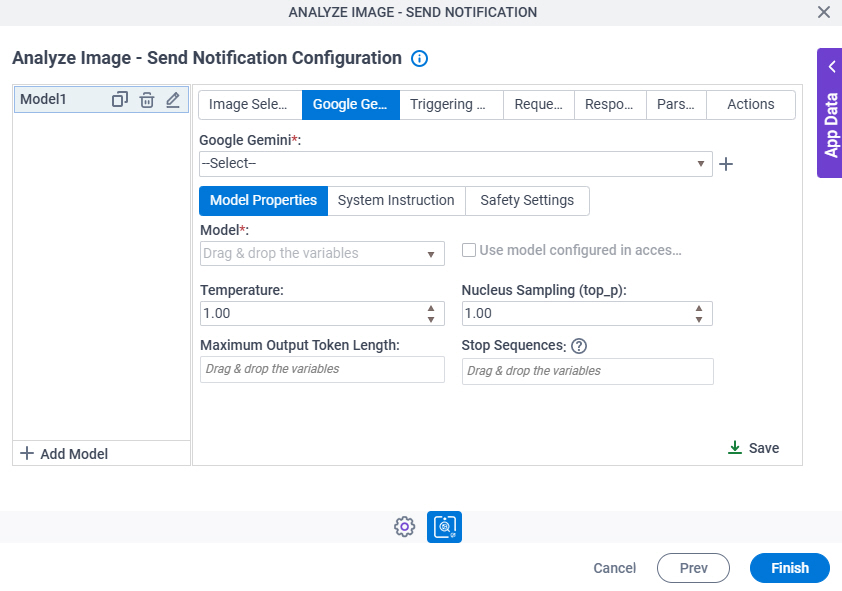Open the Response tab
This screenshot has width=842, height=591.
(x=610, y=105)
